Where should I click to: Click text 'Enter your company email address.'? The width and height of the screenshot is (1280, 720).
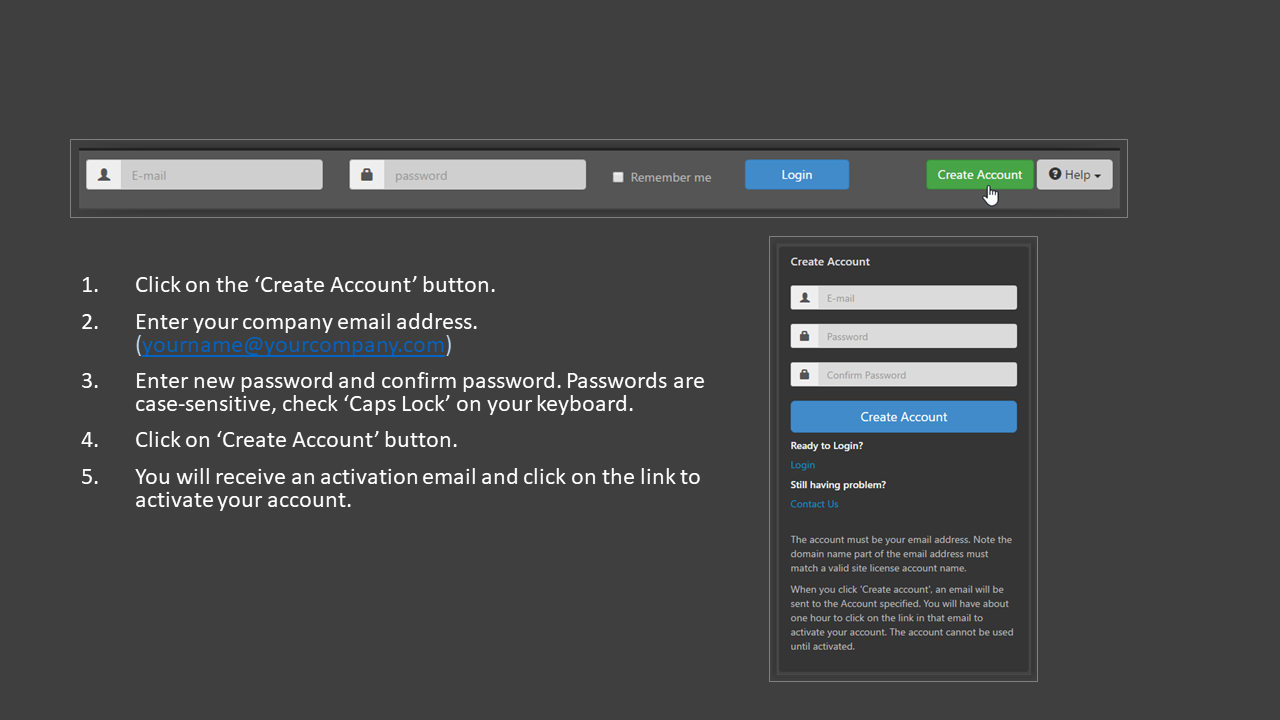[x=306, y=322]
